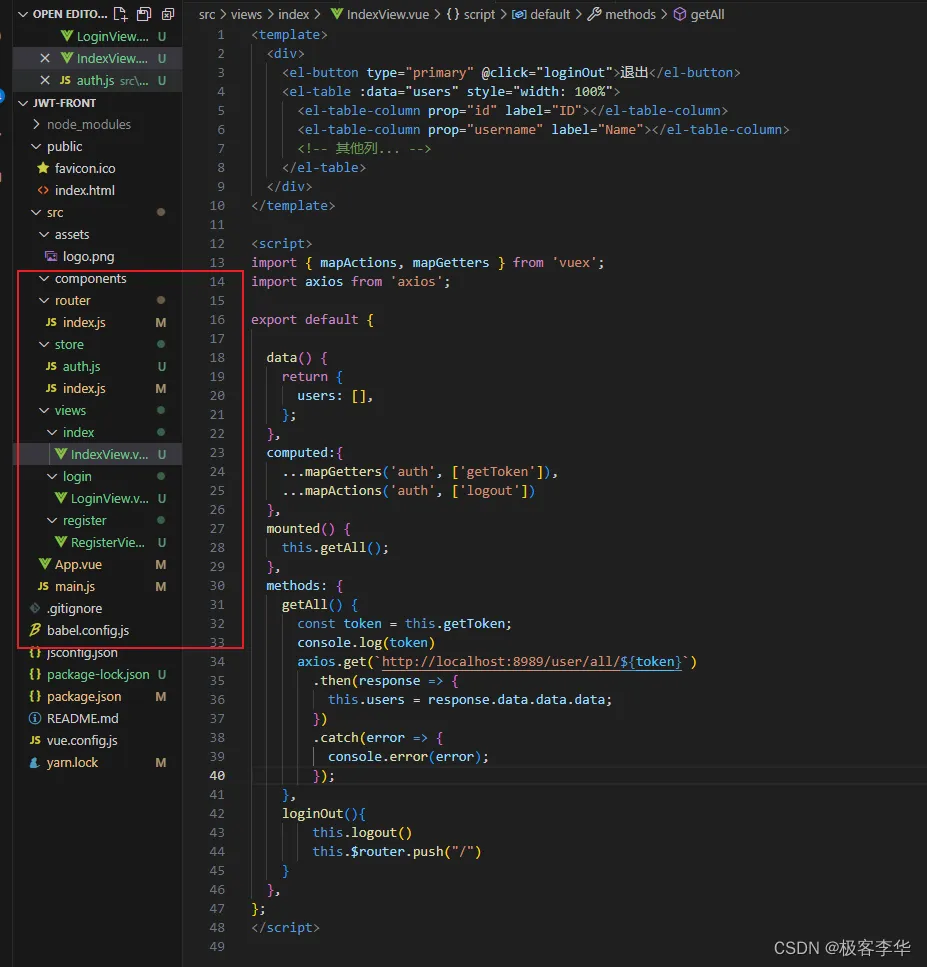Click the Save All icon in Open Editors
Image resolution: width=927 pixels, height=967 pixels.
[x=144, y=14]
